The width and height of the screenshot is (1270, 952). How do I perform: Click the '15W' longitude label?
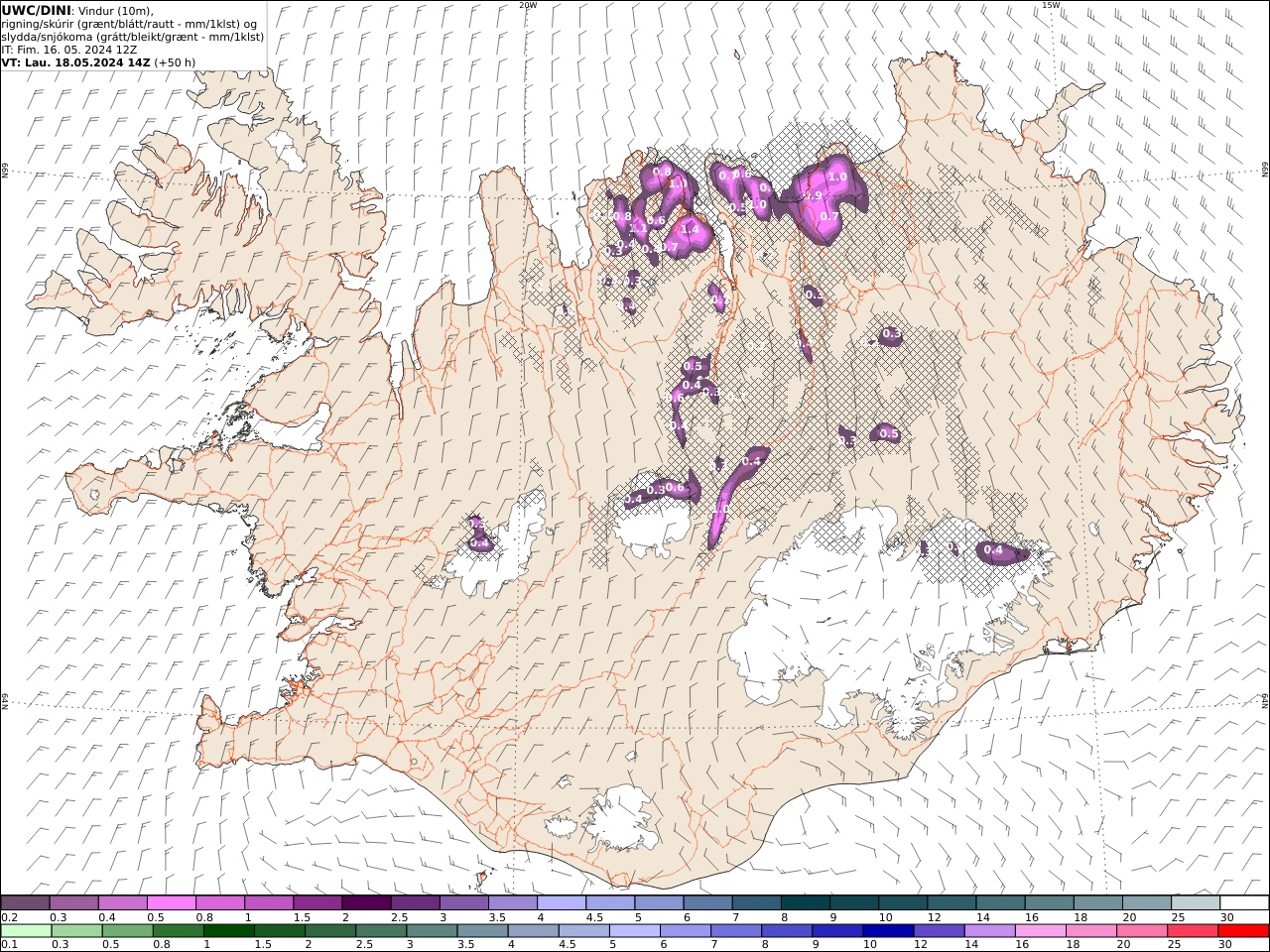pos(1051,5)
